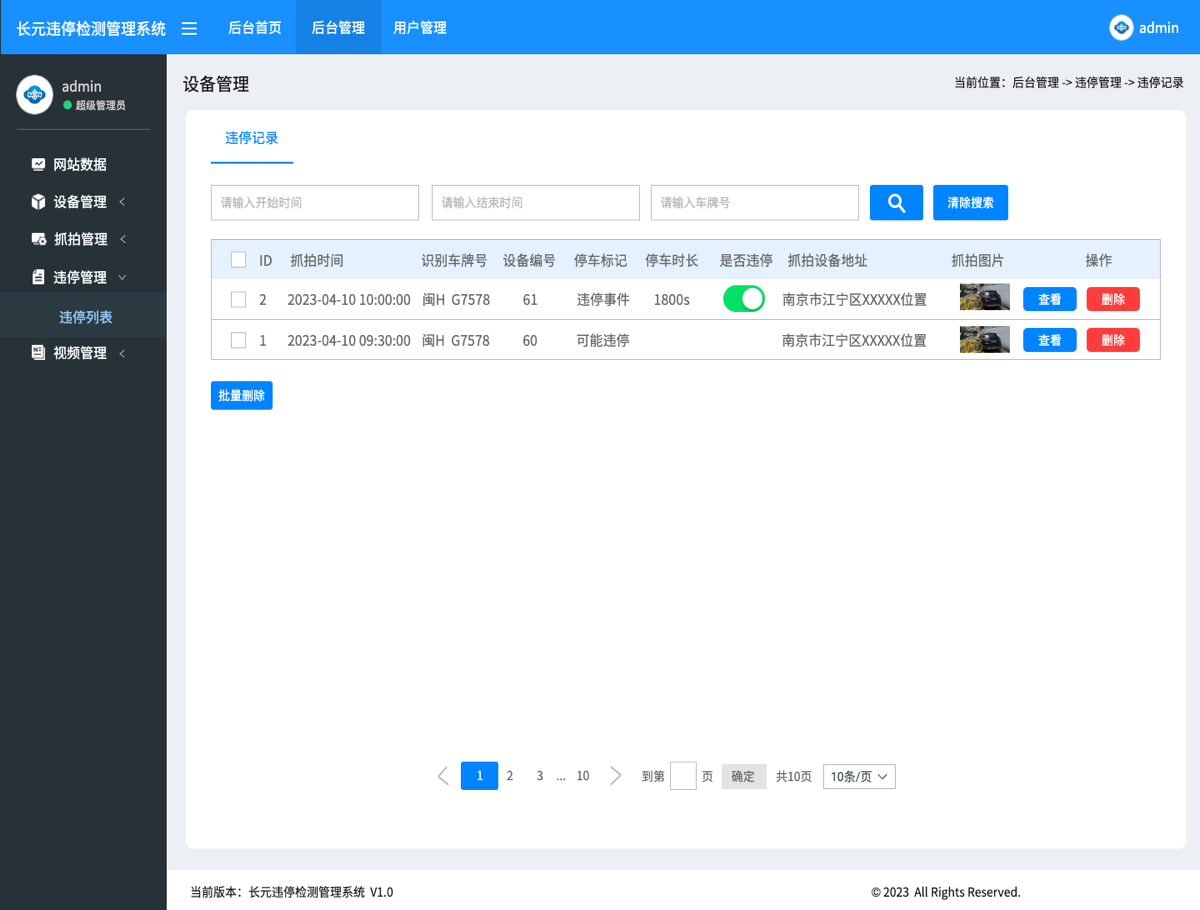Open the 后台首页 top navigation item
The width and height of the screenshot is (1200, 910).
click(255, 28)
